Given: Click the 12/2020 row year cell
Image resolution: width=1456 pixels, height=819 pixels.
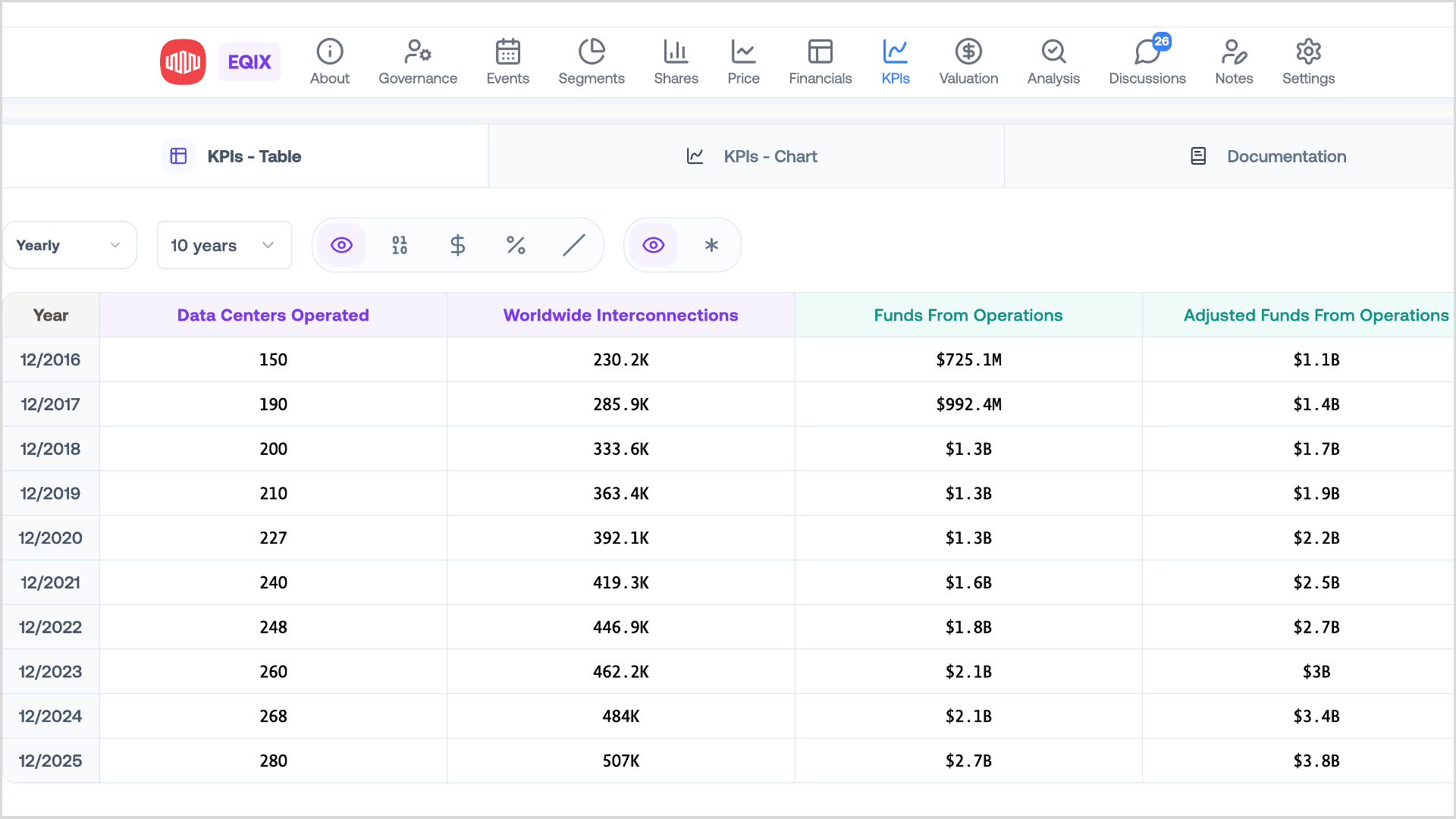Looking at the screenshot, I should click(50, 538).
